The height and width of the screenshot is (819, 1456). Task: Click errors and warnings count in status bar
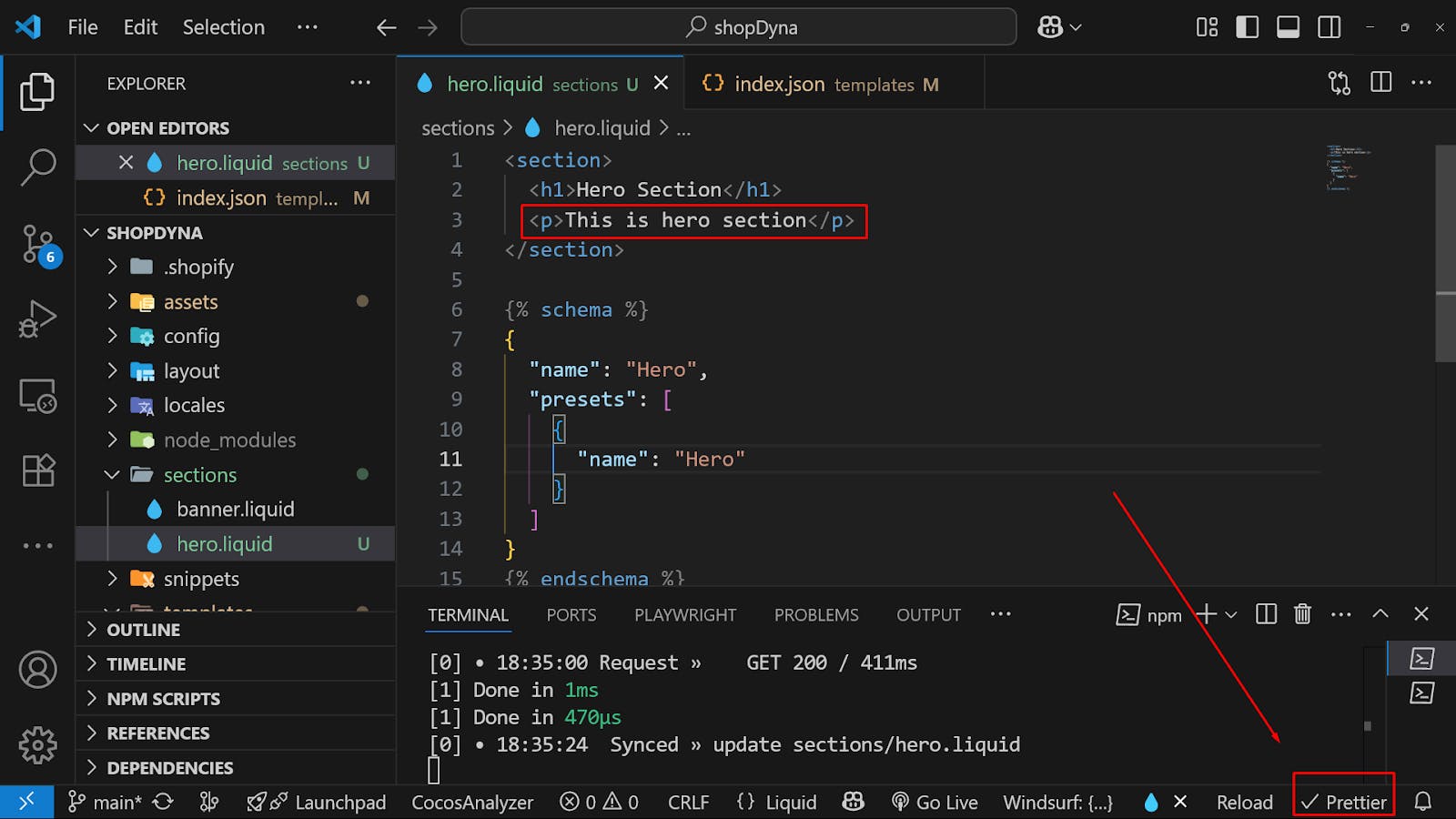[x=599, y=802]
